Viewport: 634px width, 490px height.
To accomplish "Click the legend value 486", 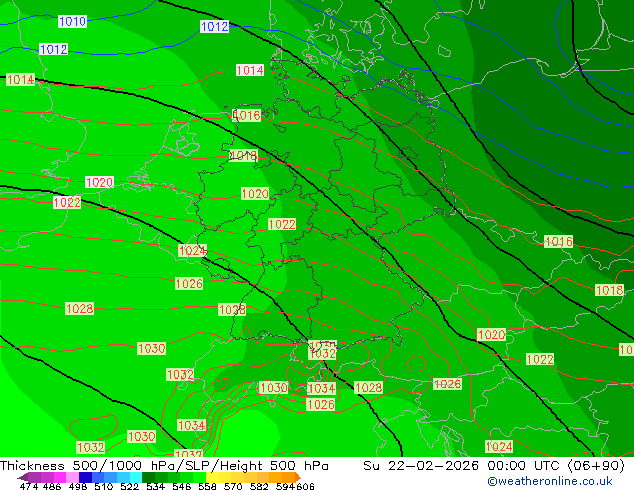I will click(52, 486).
